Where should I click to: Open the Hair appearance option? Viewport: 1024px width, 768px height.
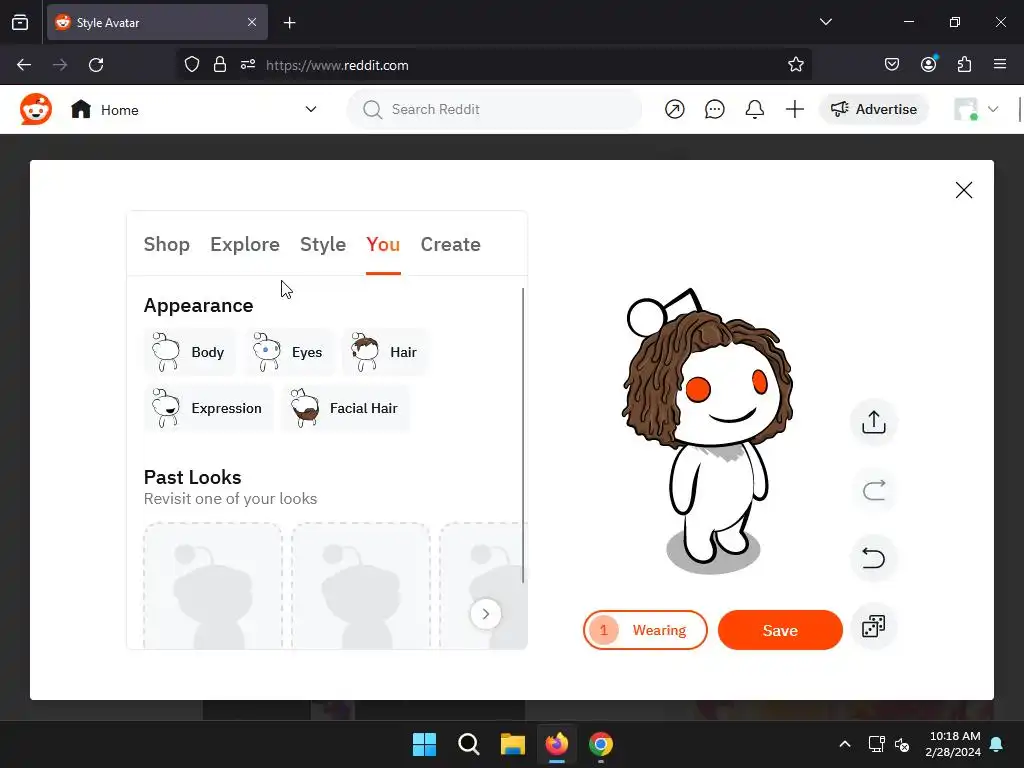[x=385, y=352]
